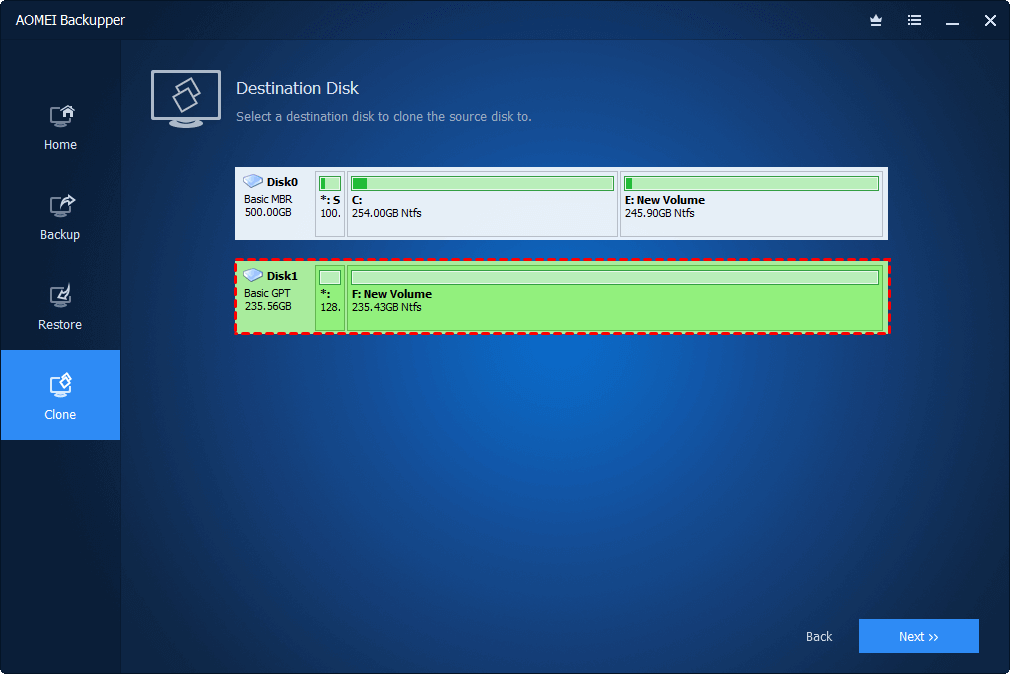This screenshot has width=1010, height=674.
Task: Click the Destination Disk heading
Action: coord(297,88)
